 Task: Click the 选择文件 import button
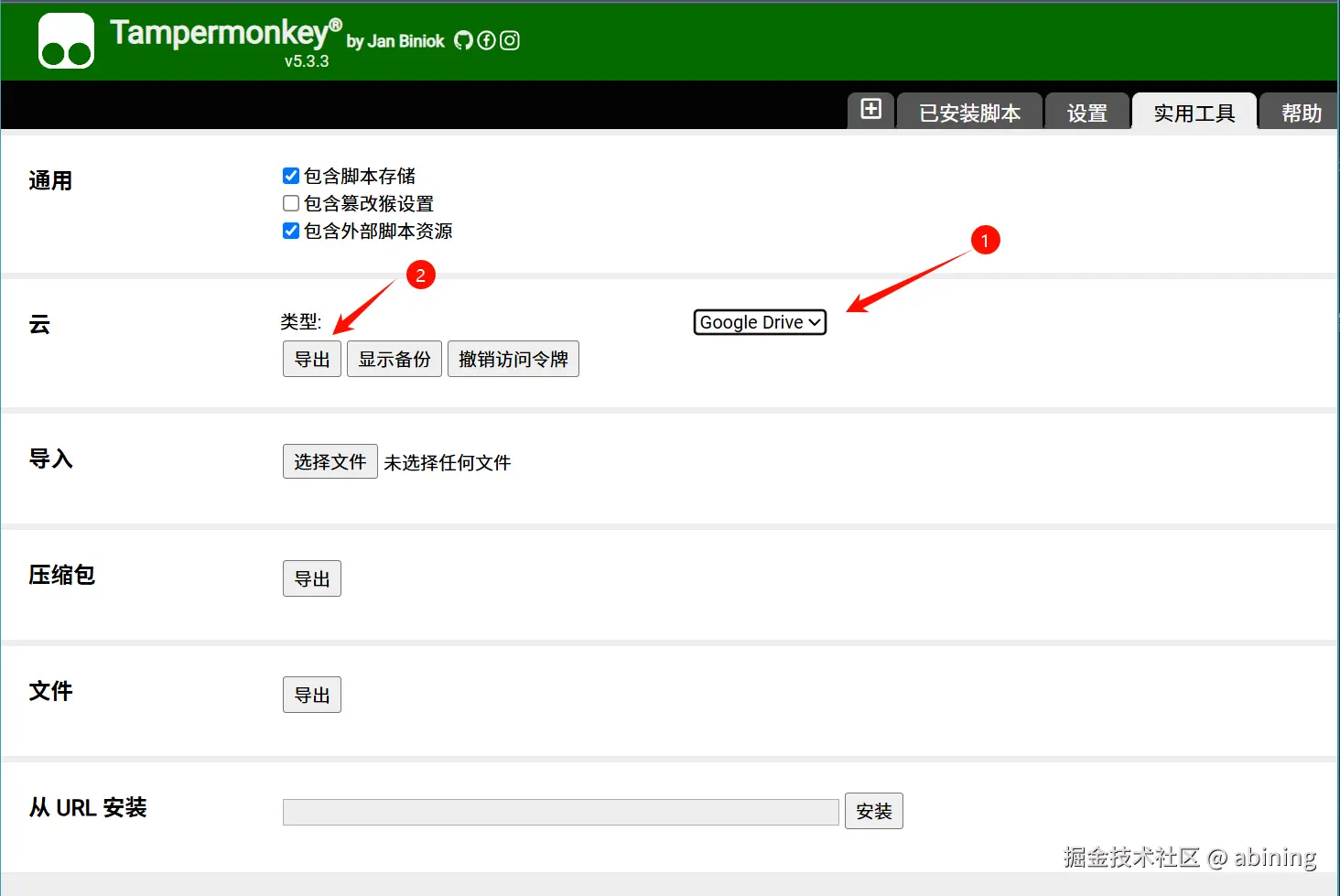(x=330, y=461)
